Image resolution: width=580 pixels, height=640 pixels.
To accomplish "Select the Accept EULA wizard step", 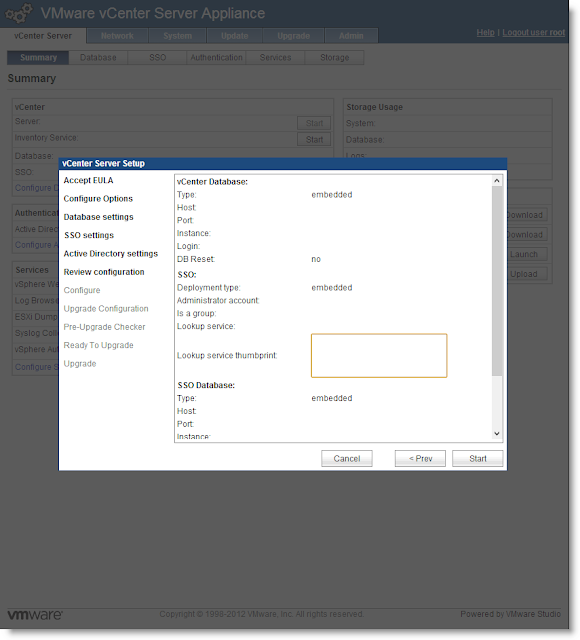I will tap(88, 180).
